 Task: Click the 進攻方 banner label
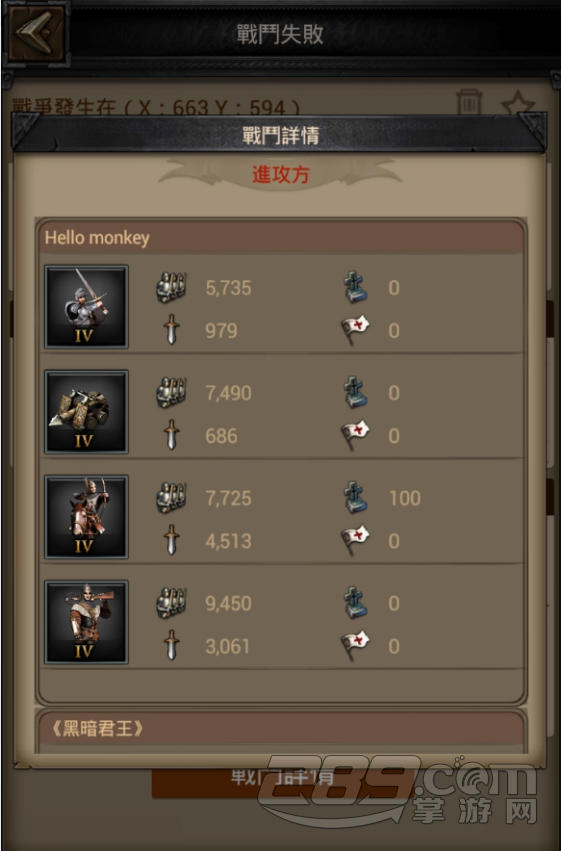tap(280, 174)
